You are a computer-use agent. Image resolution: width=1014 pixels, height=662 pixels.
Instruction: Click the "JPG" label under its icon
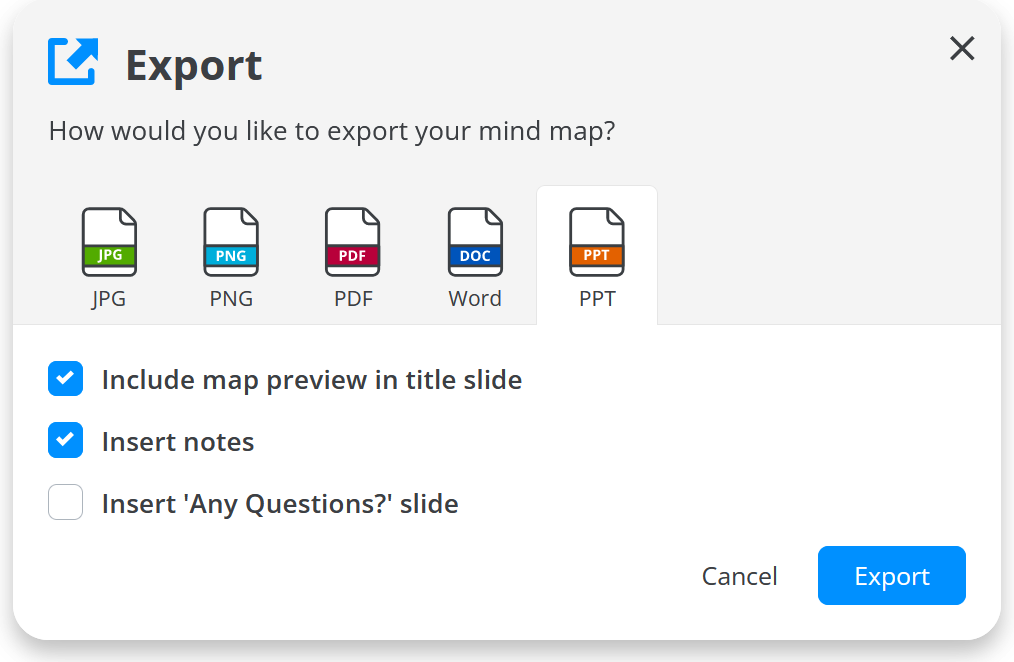(x=109, y=298)
